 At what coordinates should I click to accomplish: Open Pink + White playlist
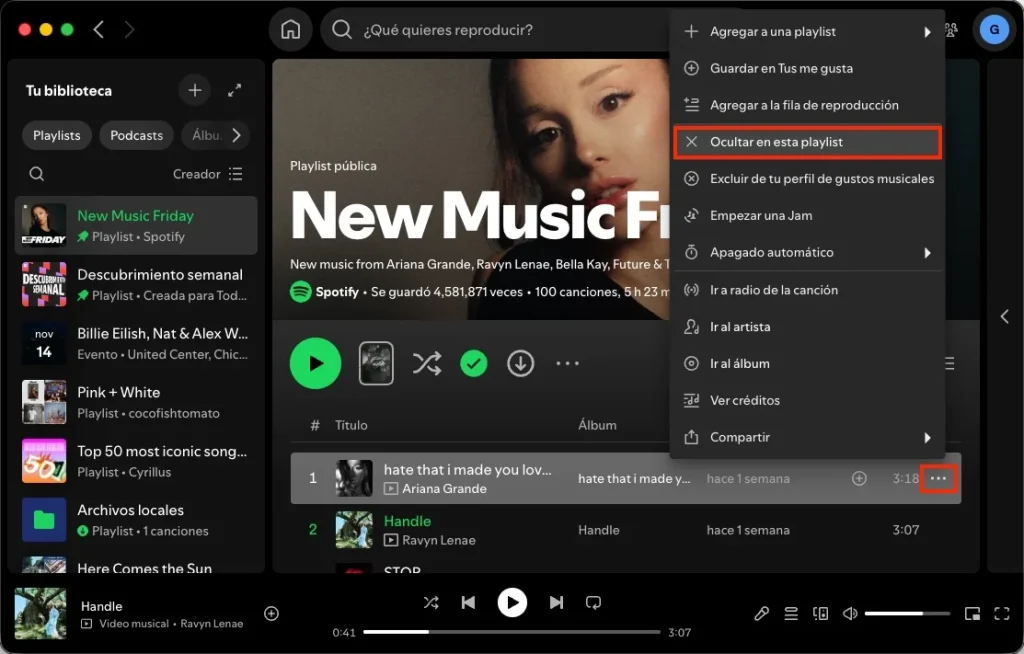point(136,402)
